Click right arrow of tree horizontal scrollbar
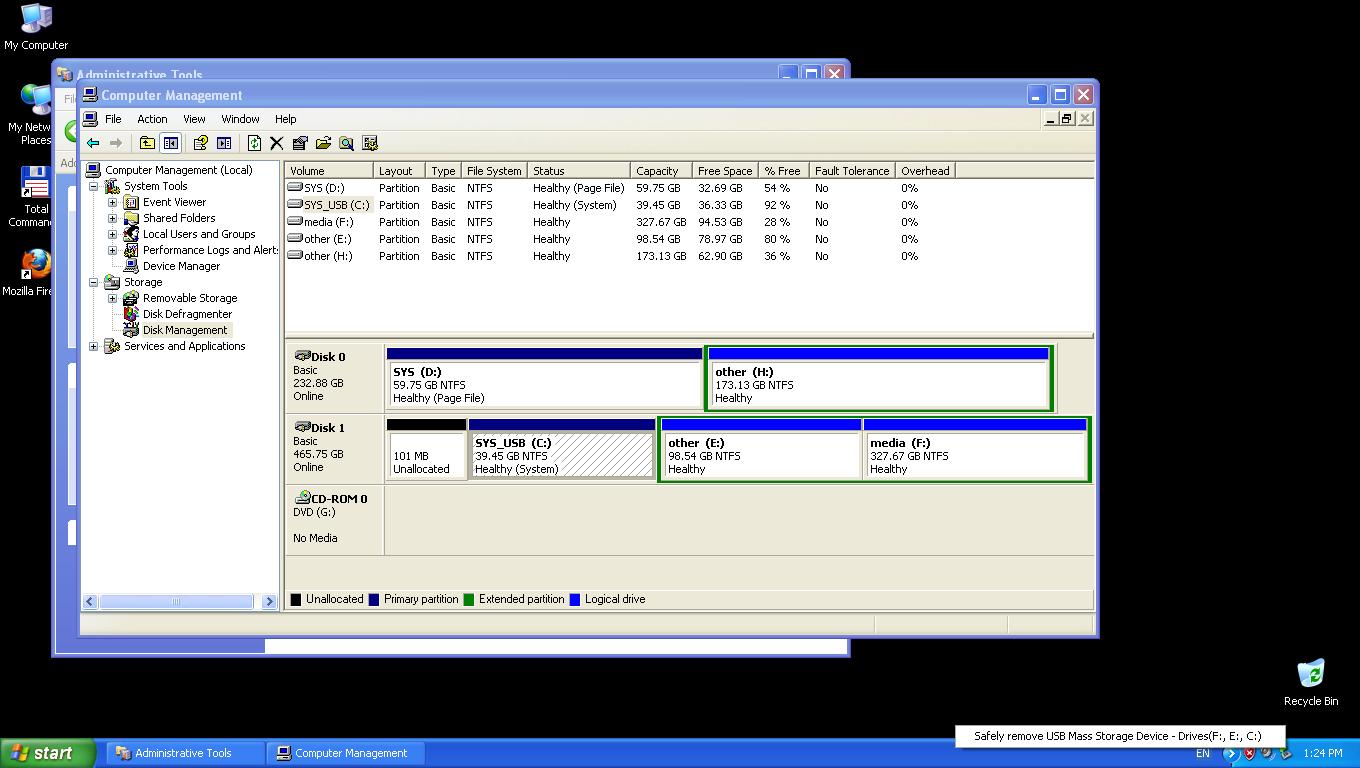Screen dimensions: 1360x768 [x=269, y=601]
